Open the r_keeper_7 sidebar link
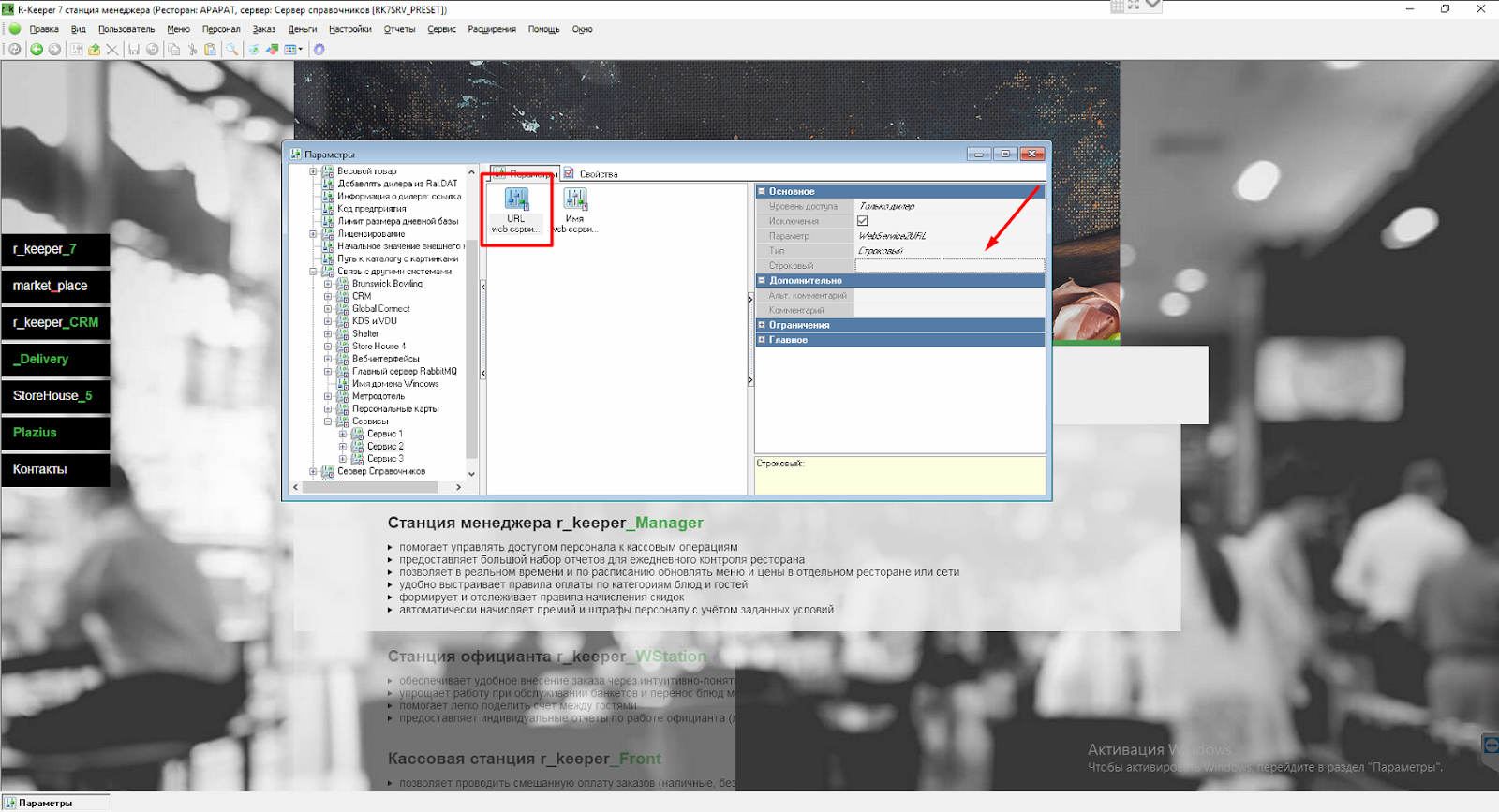Screen dimensions: 1499x812 pos(55,249)
